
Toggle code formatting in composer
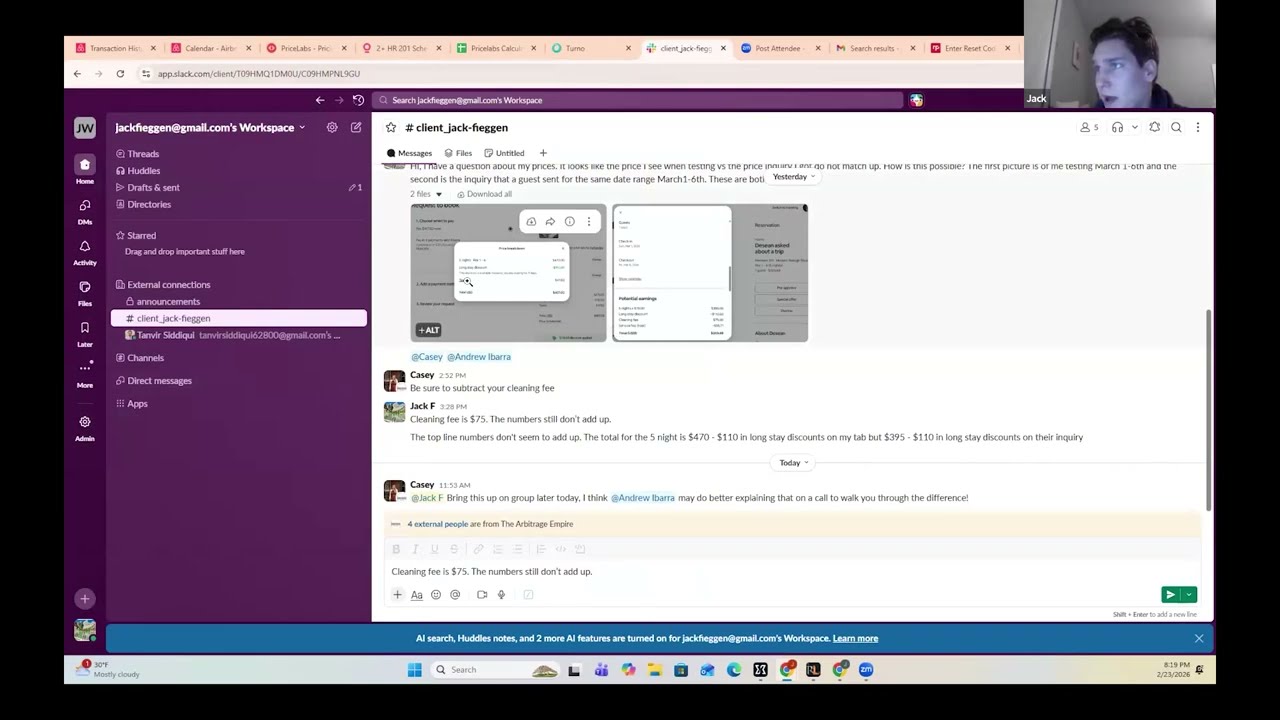coord(560,549)
